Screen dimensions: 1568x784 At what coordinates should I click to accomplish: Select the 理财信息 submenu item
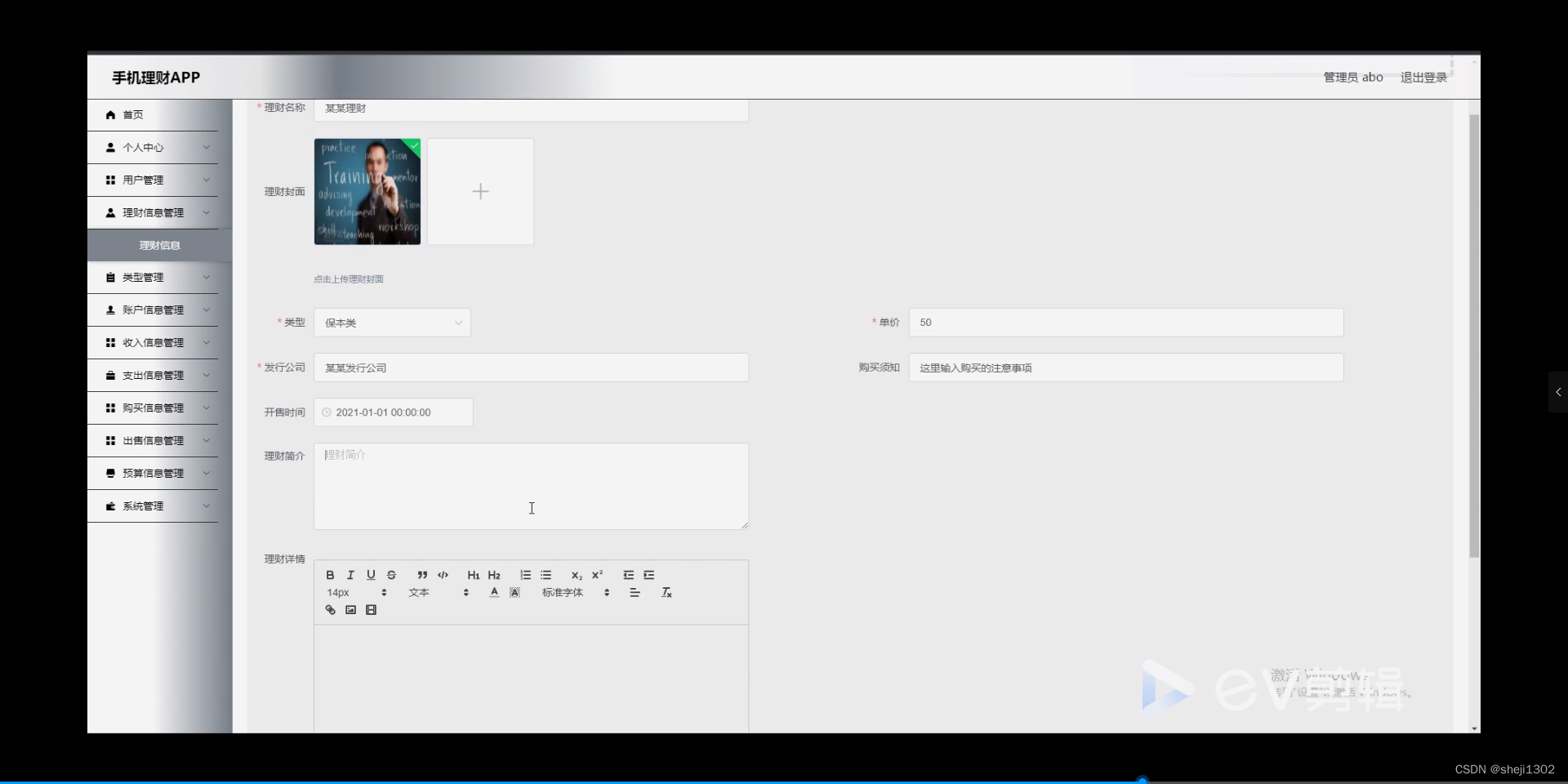[159, 245]
